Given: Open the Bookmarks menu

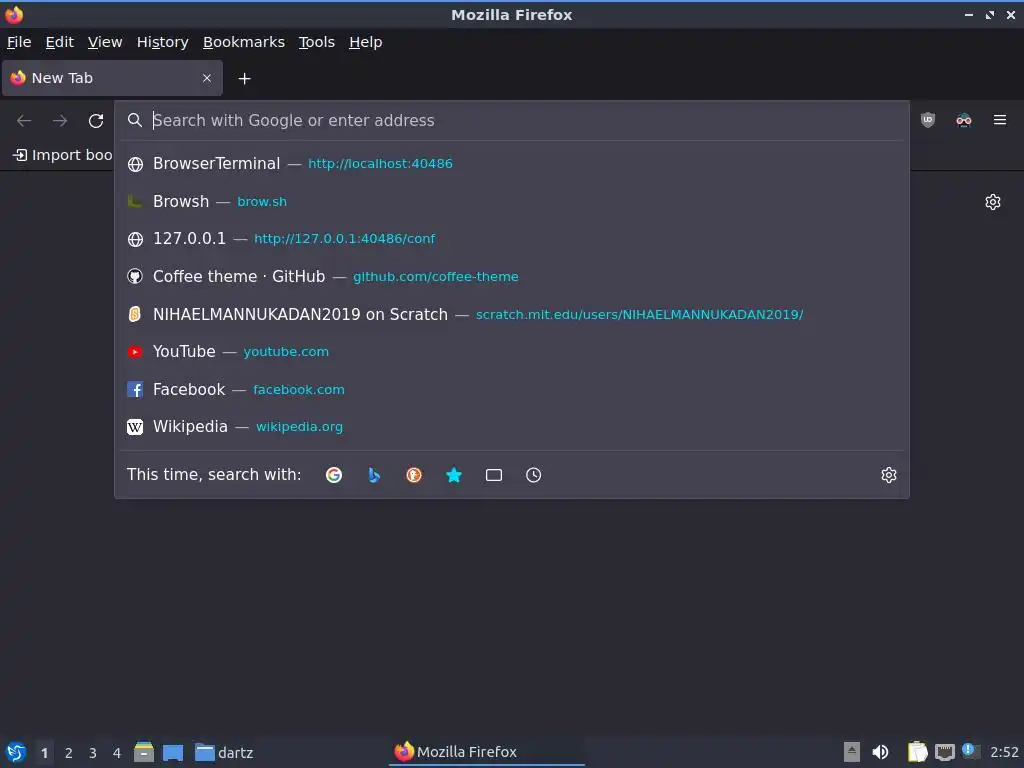Looking at the screenshot, I should click(x=244, y=42).
